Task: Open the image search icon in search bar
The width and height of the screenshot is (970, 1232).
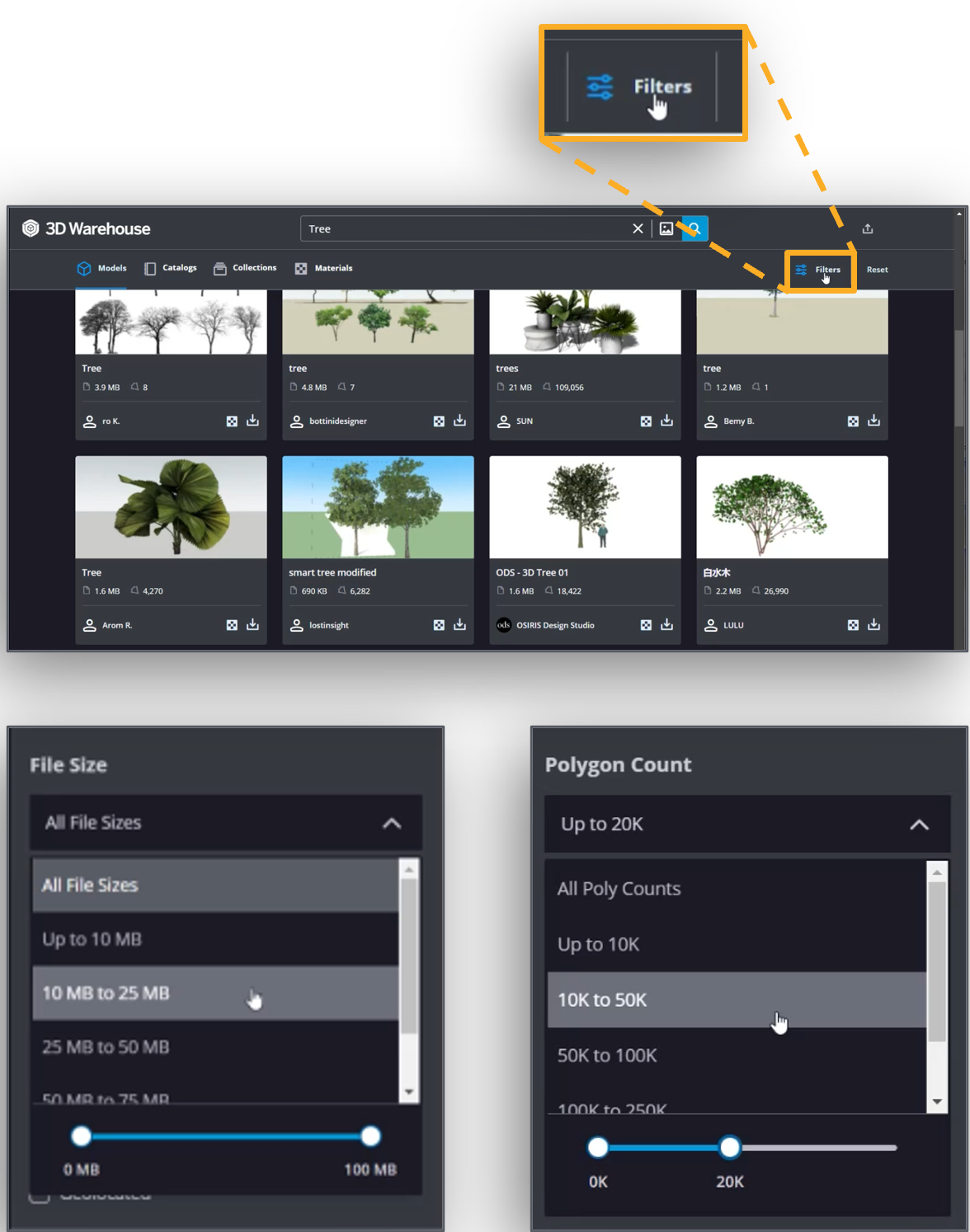Action: point(666,228)
